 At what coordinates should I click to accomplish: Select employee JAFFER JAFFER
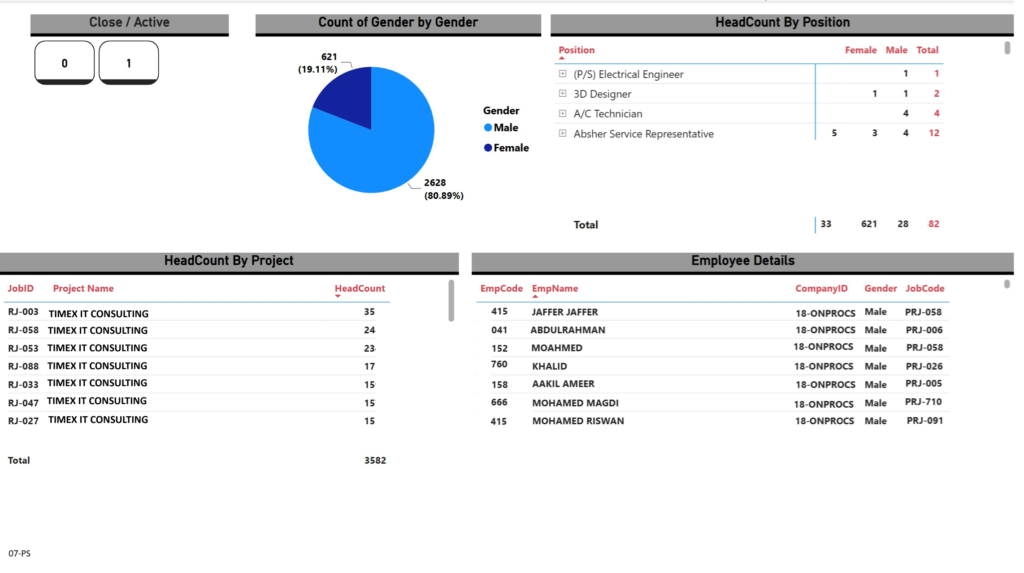point(564,312)
